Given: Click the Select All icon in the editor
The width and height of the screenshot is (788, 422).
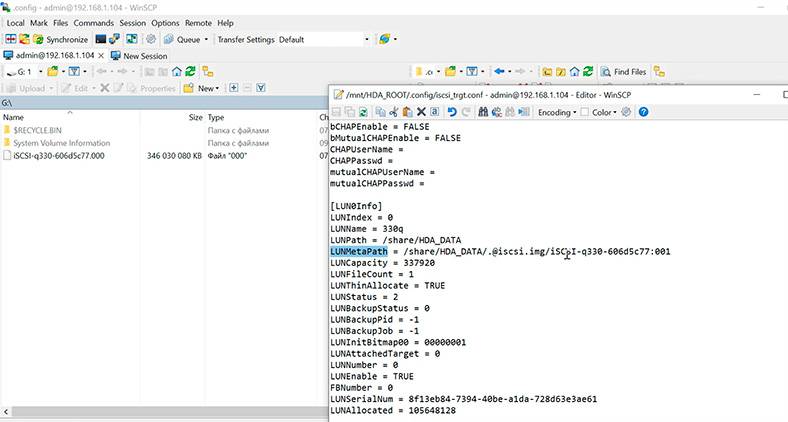Looking at the screenshot, I should click(x=435, y=112).
